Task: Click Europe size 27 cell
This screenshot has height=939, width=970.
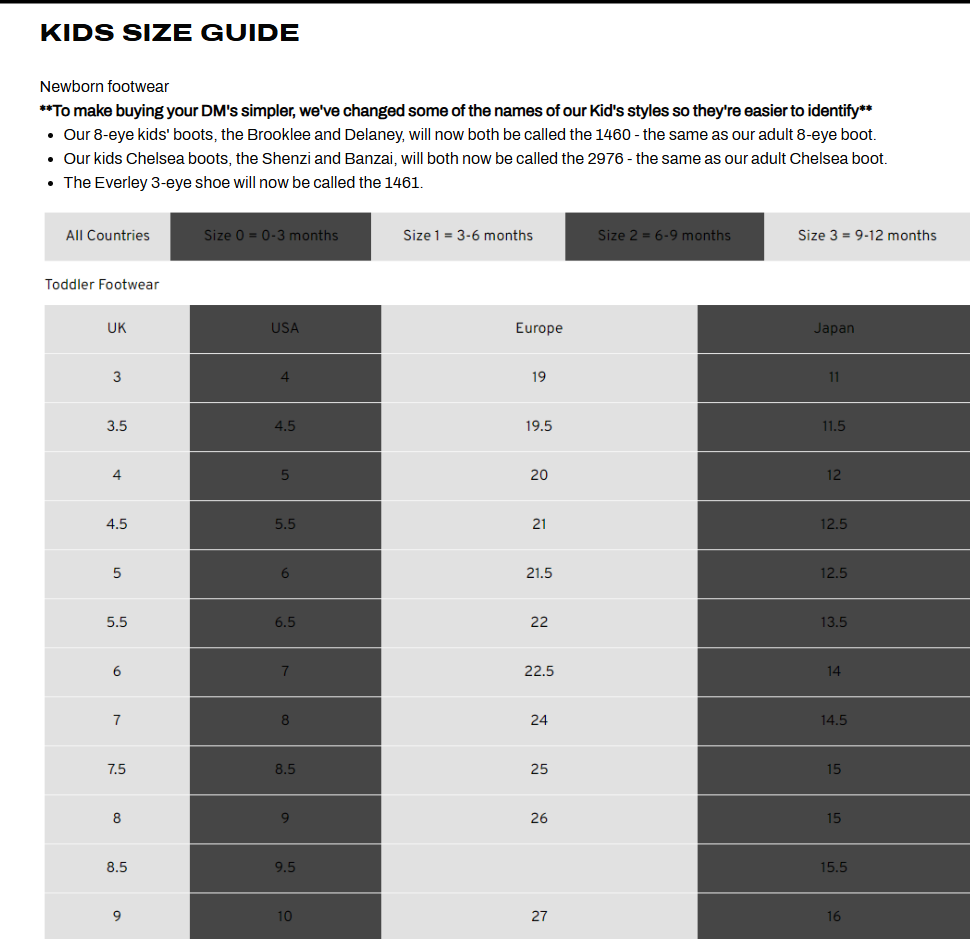Action: click(x=539, y=916)
